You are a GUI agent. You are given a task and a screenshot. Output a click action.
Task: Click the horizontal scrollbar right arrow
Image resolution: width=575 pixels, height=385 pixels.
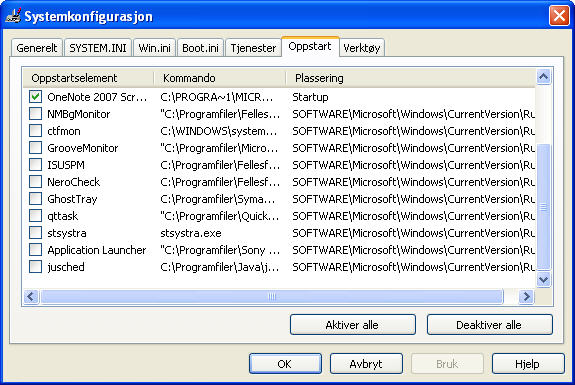(x=526, y=296)
